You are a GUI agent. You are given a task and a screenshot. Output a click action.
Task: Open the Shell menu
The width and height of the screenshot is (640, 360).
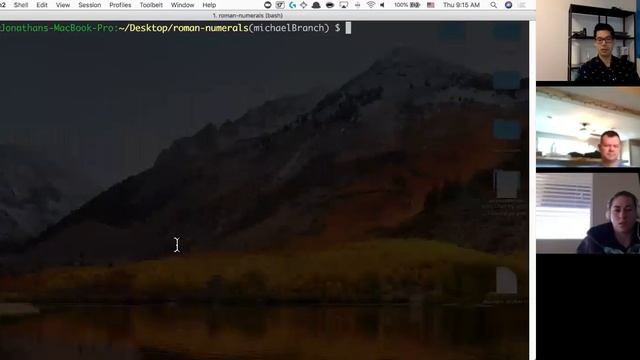click(x=21, y=5)
